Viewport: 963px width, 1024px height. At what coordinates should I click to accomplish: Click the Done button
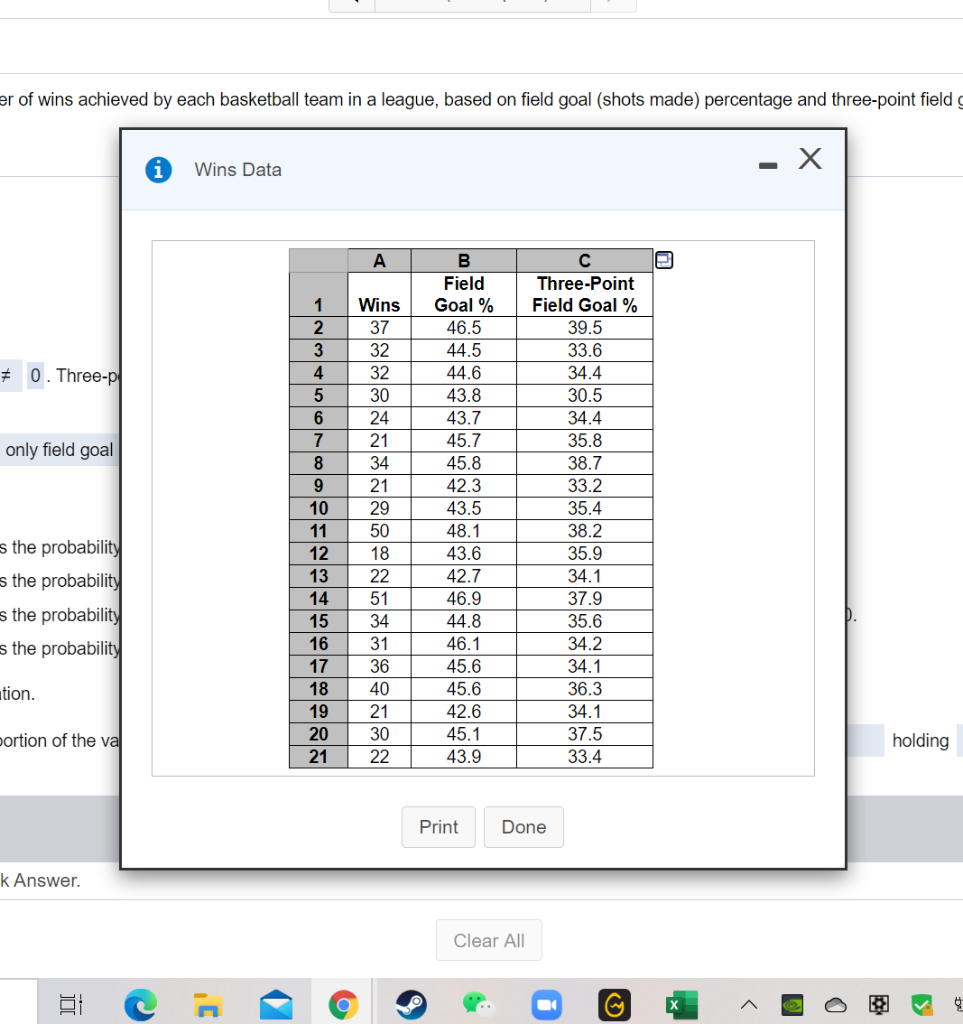click(524, 827)
